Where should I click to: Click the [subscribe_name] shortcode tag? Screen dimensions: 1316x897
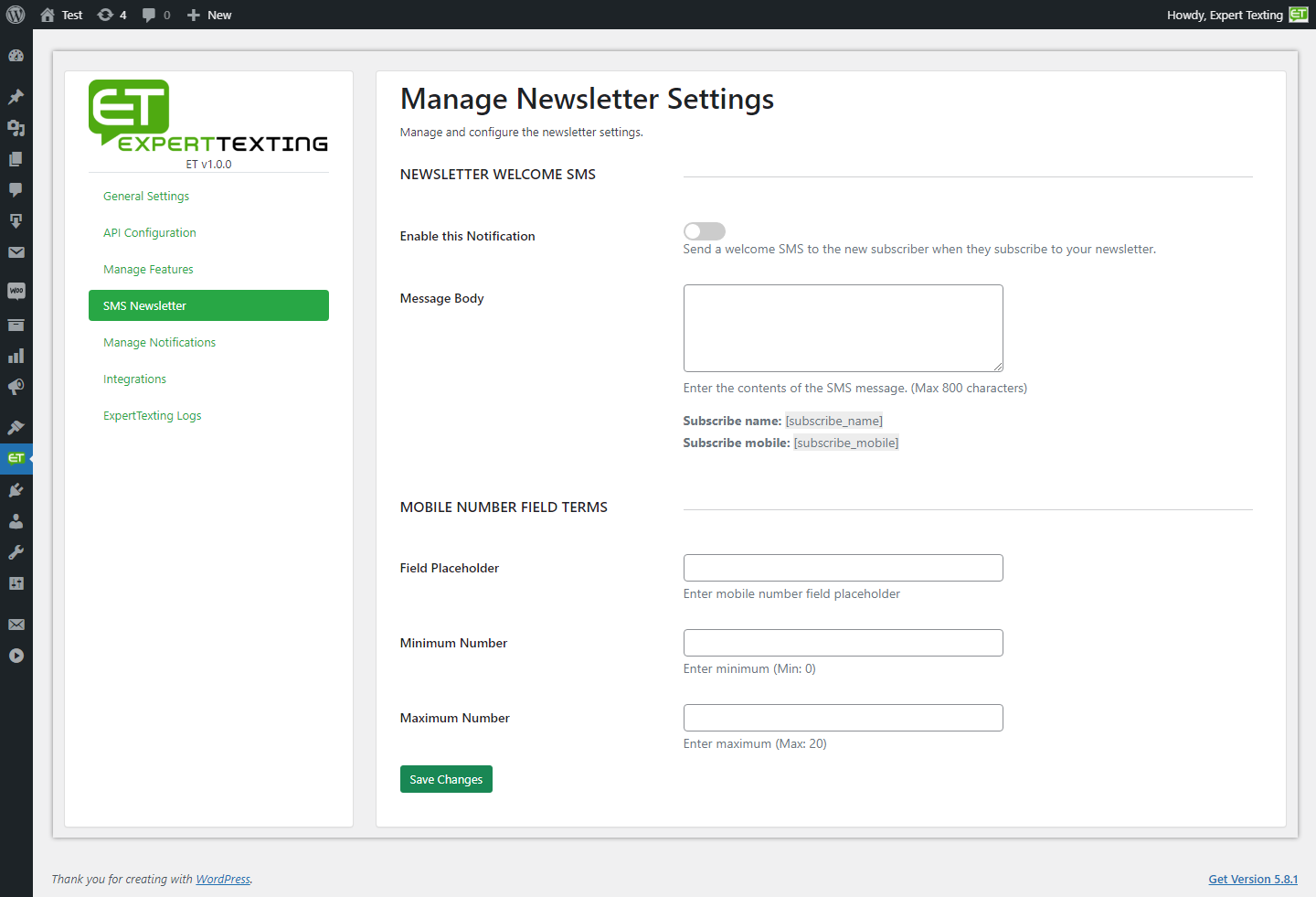pos(834,421)
